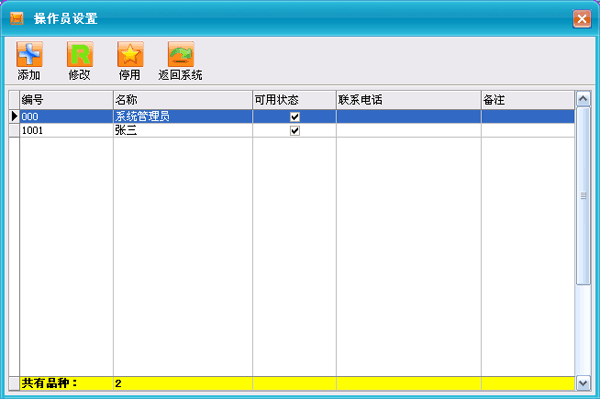This screenshot has width=600, height=399.
Task: Click the 共有品种 footer label
Action: point(49,383)
